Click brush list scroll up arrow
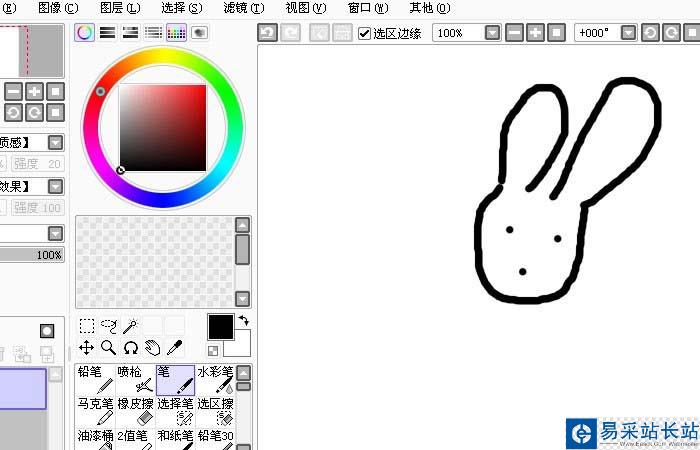 tap(243, 373)
